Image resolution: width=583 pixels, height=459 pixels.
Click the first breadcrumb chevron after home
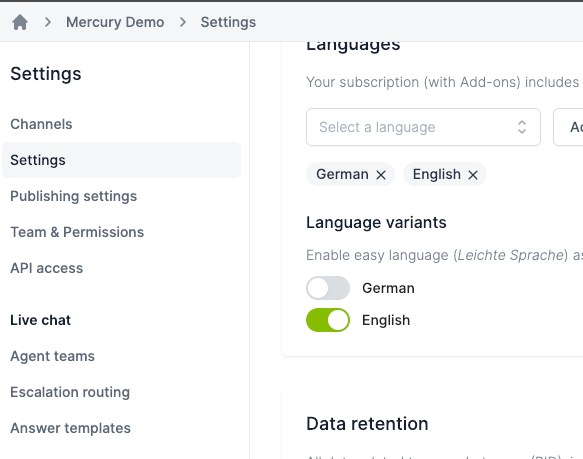coord(48,22)
